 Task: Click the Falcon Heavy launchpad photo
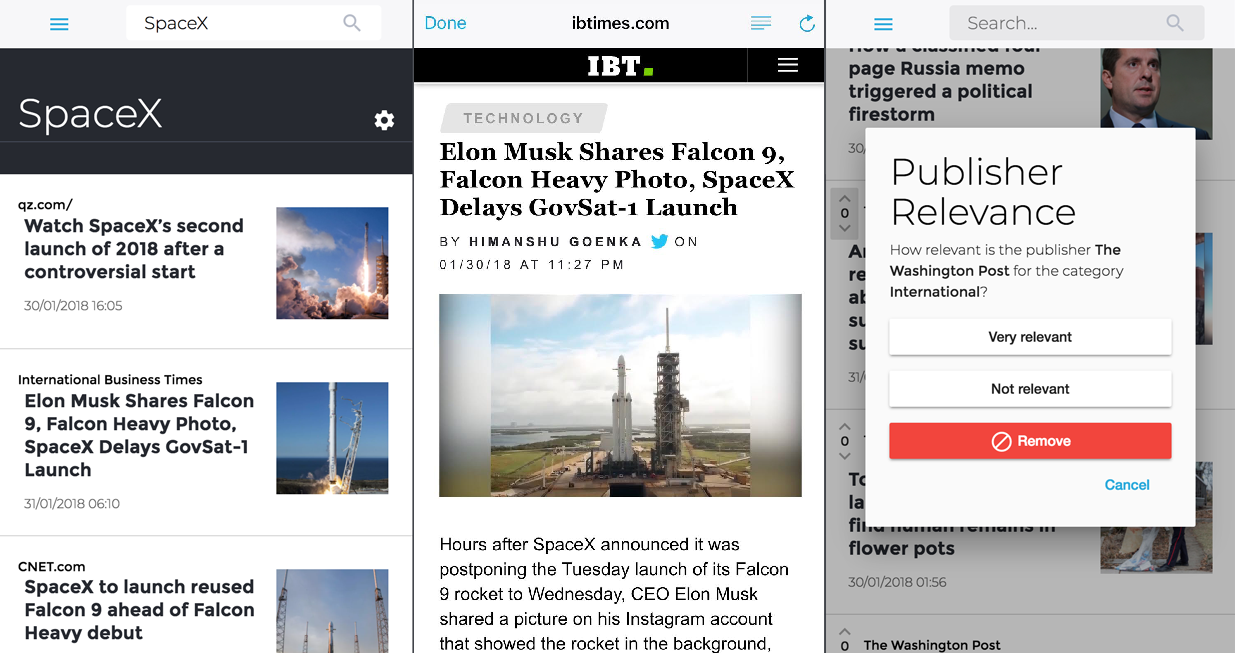coord(620,395)
